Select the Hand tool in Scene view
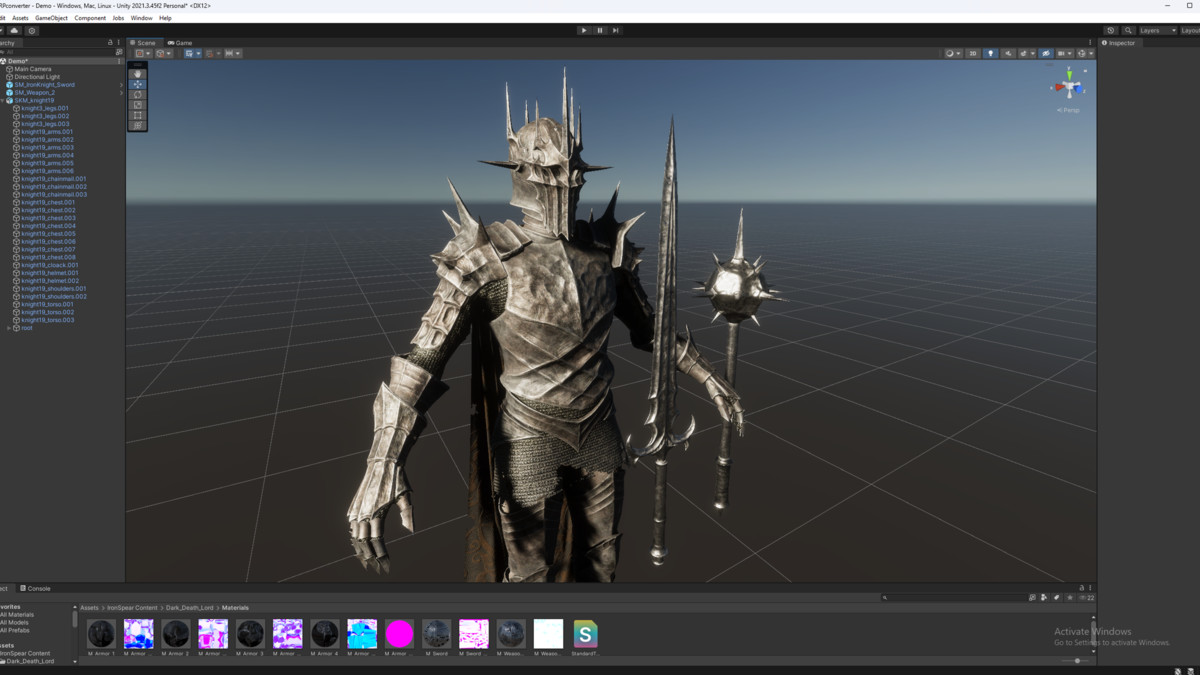The width and height of the screenshot is (1200, 675). tap(138, 74)
